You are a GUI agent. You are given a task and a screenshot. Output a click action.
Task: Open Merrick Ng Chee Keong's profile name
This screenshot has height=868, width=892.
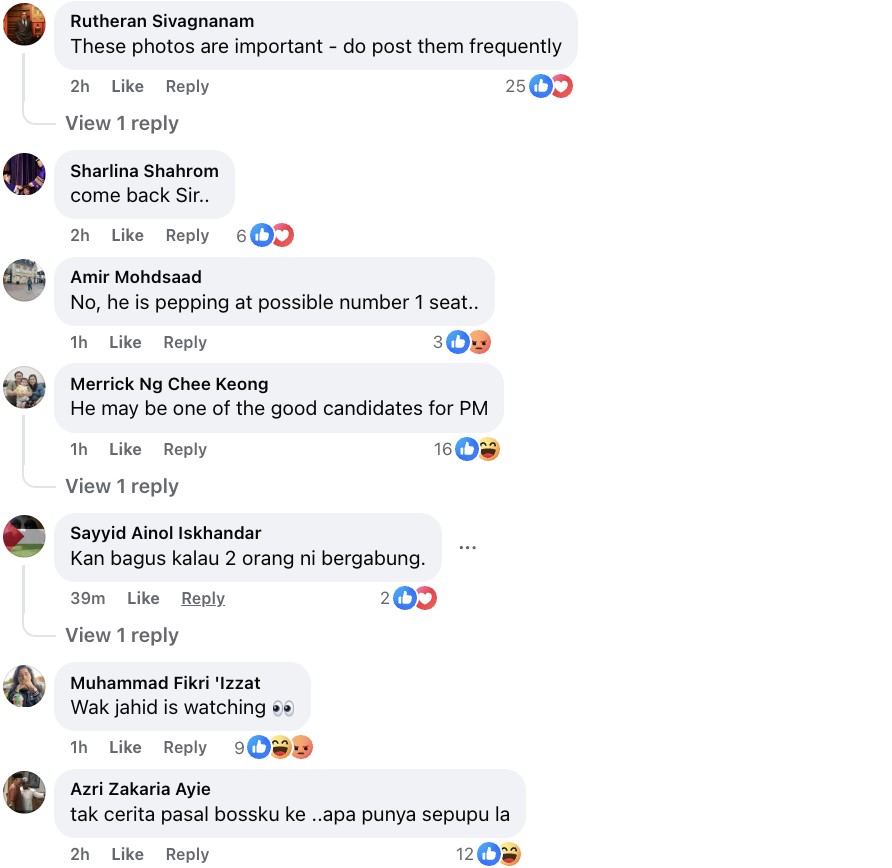[x=169, y=384]
